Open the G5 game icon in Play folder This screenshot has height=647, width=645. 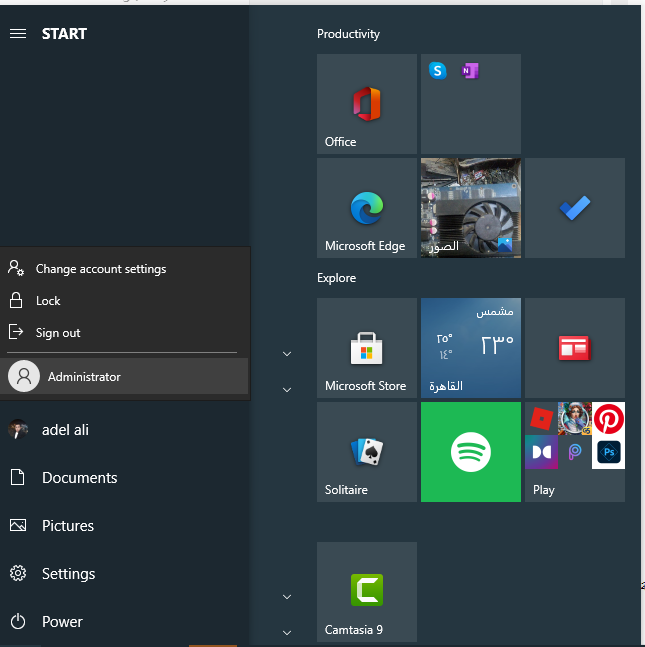575,418
